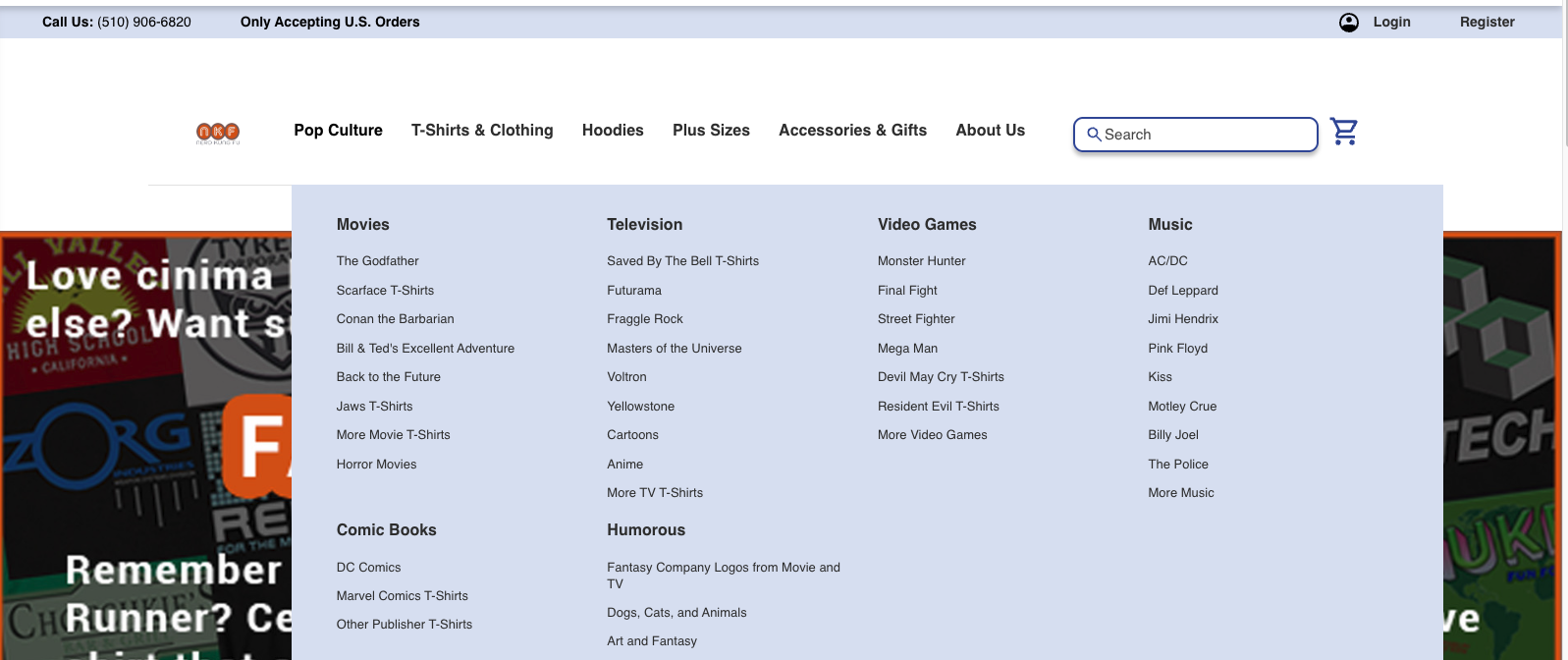Browse More Music
This screenshot has height=660, width=1568.
1181,493
